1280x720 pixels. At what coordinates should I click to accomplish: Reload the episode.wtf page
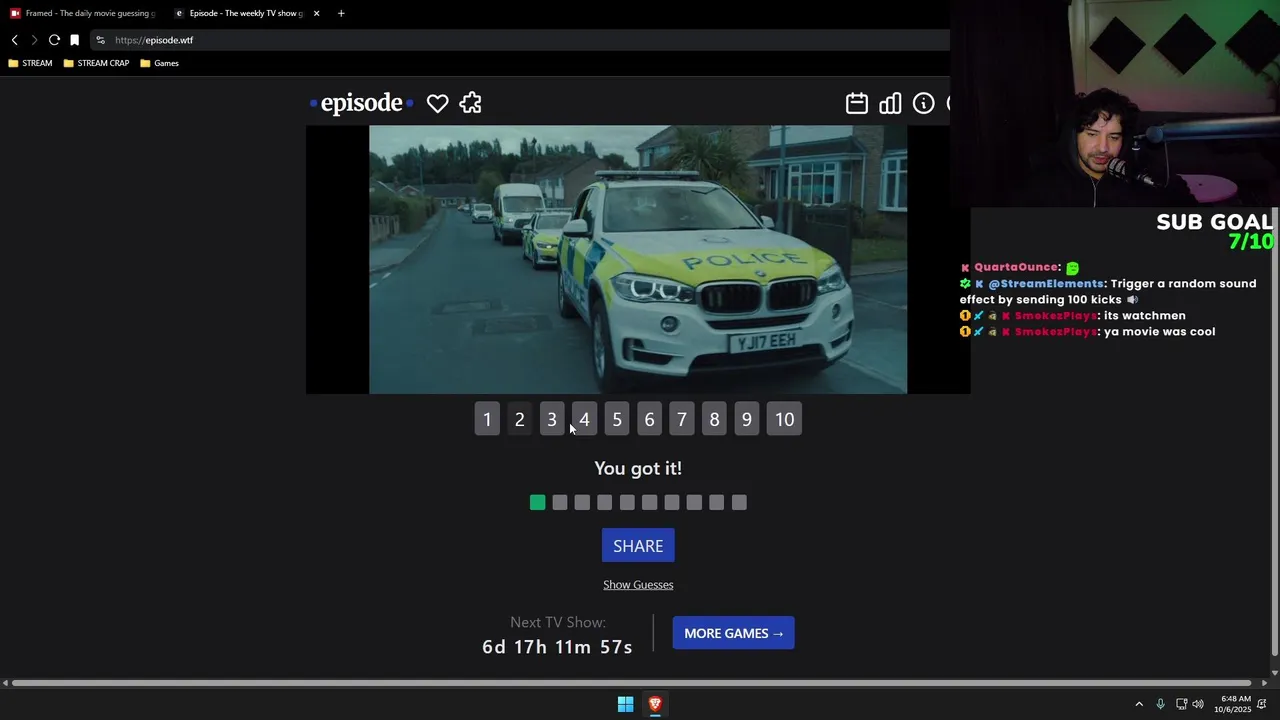point(54,40)
